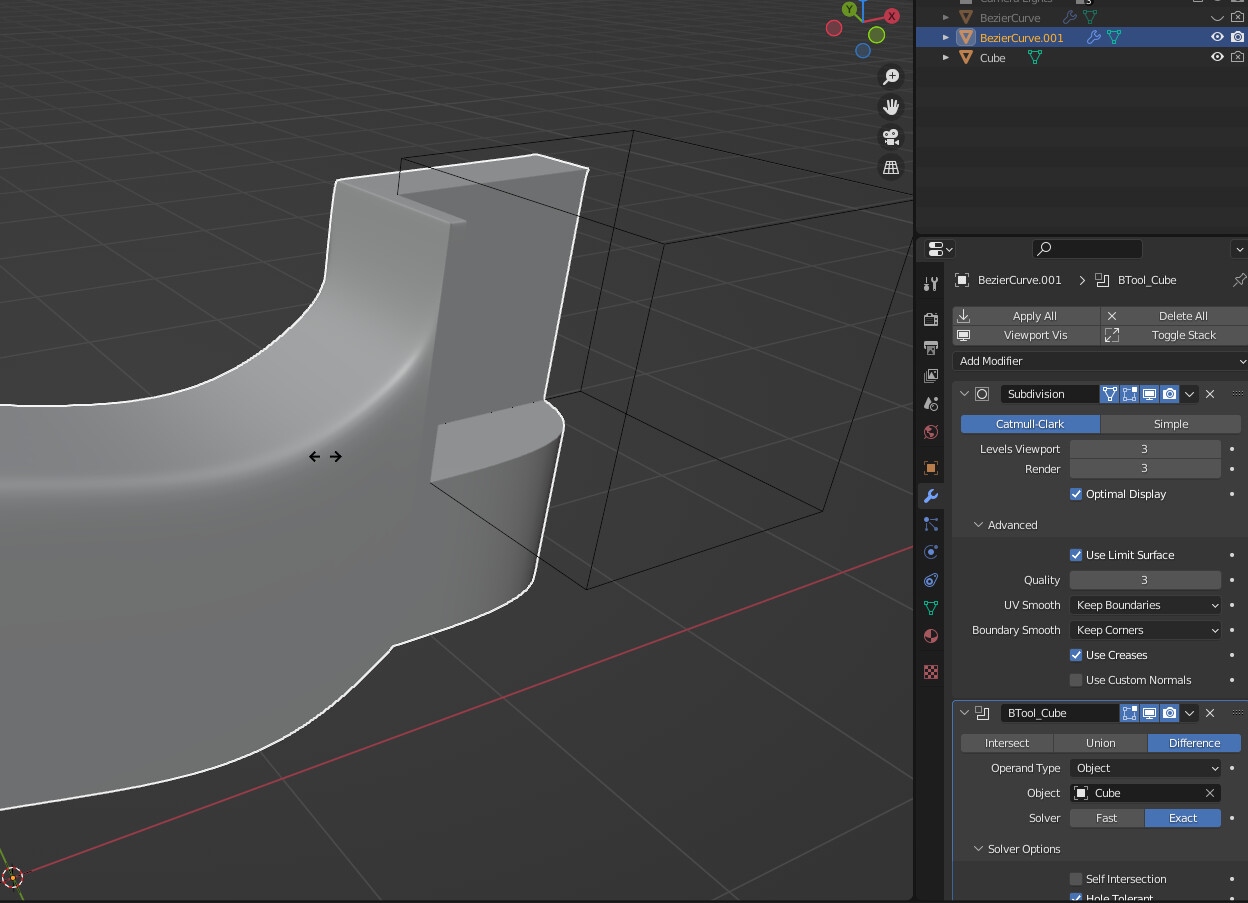The width and height of the screenshot is (1248, 903).
Task: Collapse the Advanced section
Action: [x=980, y=525]
